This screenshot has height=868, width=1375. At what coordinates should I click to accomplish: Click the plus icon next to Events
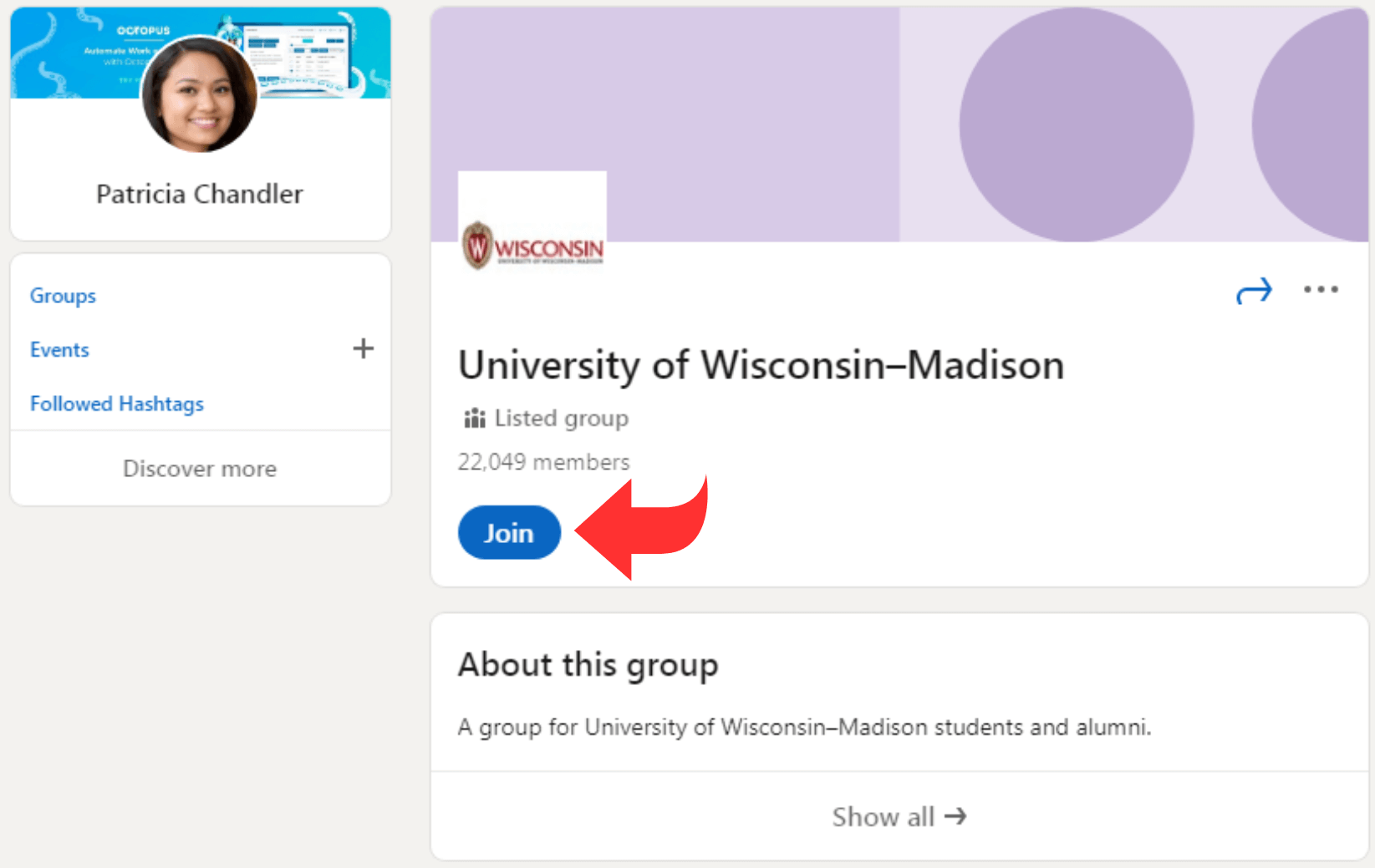pos(363,348)
